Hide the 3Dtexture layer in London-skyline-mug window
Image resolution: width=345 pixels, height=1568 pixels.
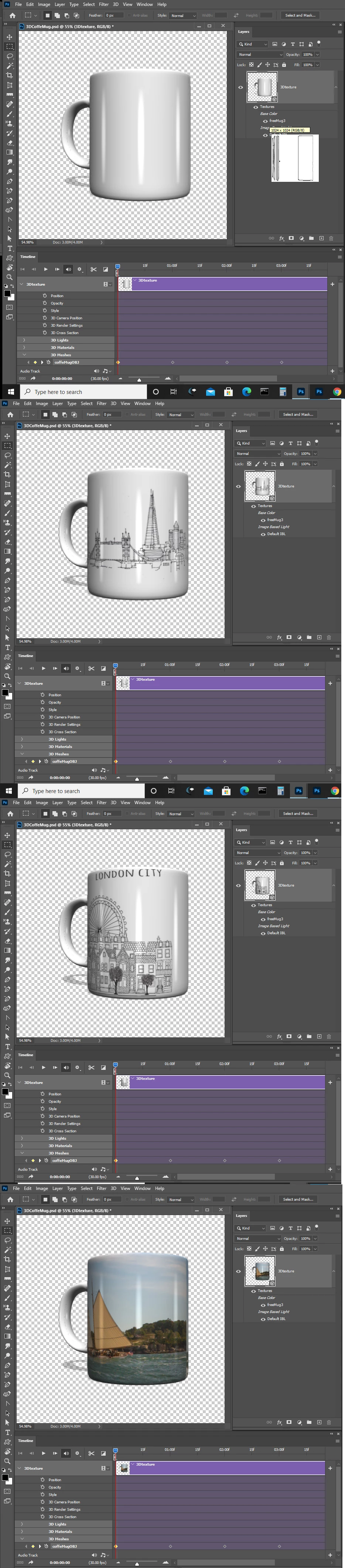238,486
